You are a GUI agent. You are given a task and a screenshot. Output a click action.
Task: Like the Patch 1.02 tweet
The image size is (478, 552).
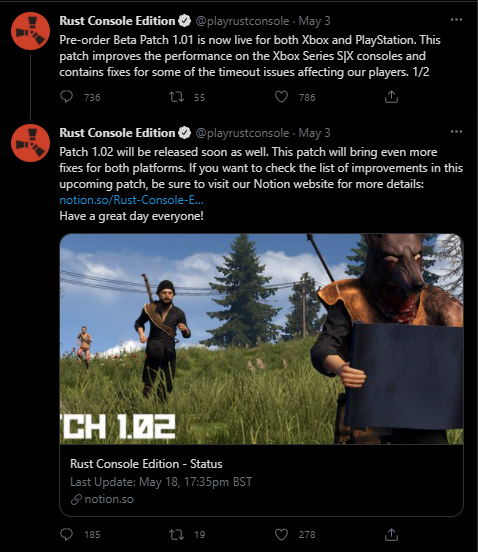pyautogui.click(x=281, y=534)
